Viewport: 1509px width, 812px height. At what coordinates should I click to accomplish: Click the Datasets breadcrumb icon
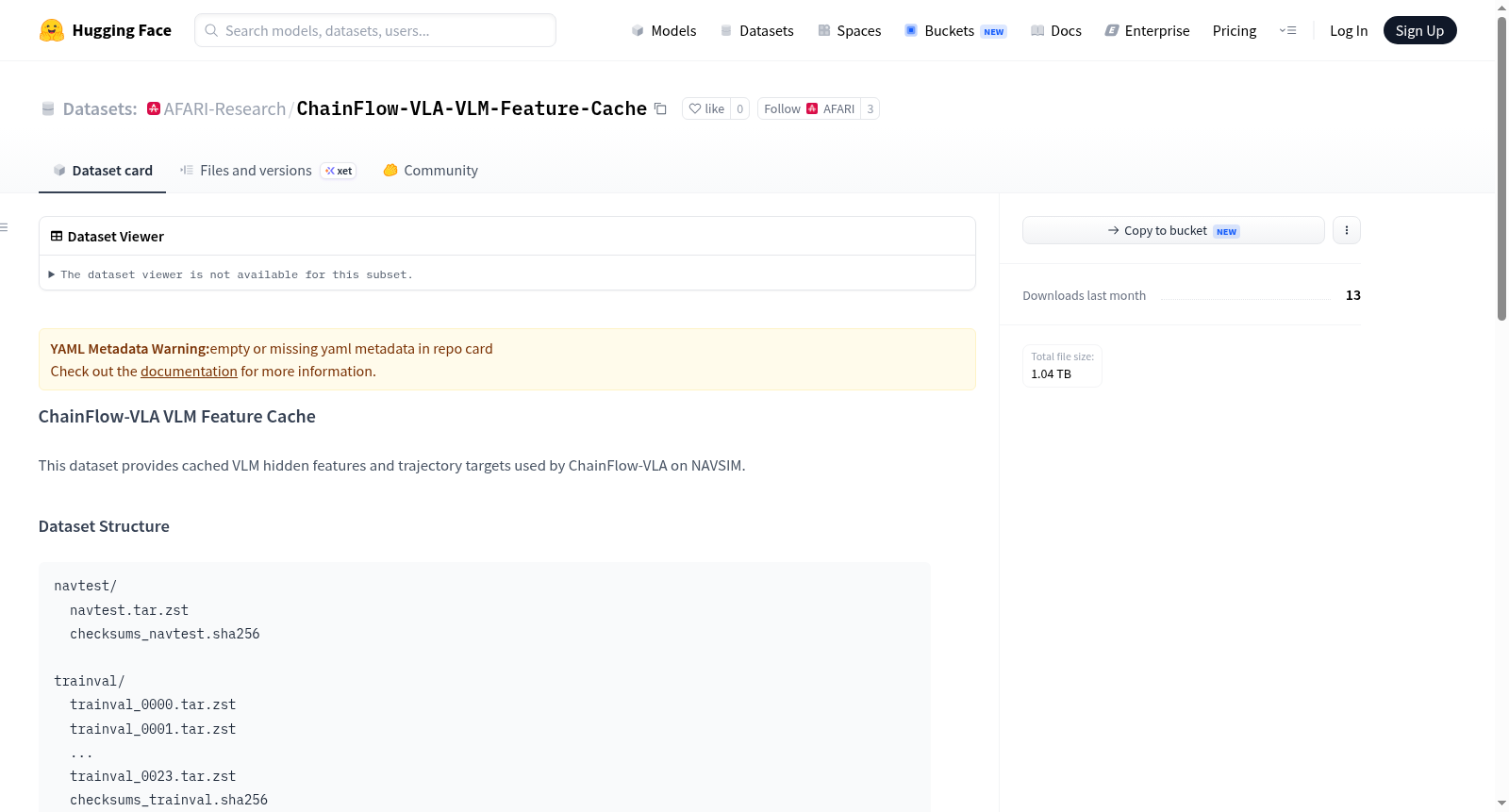click(48, 108)
